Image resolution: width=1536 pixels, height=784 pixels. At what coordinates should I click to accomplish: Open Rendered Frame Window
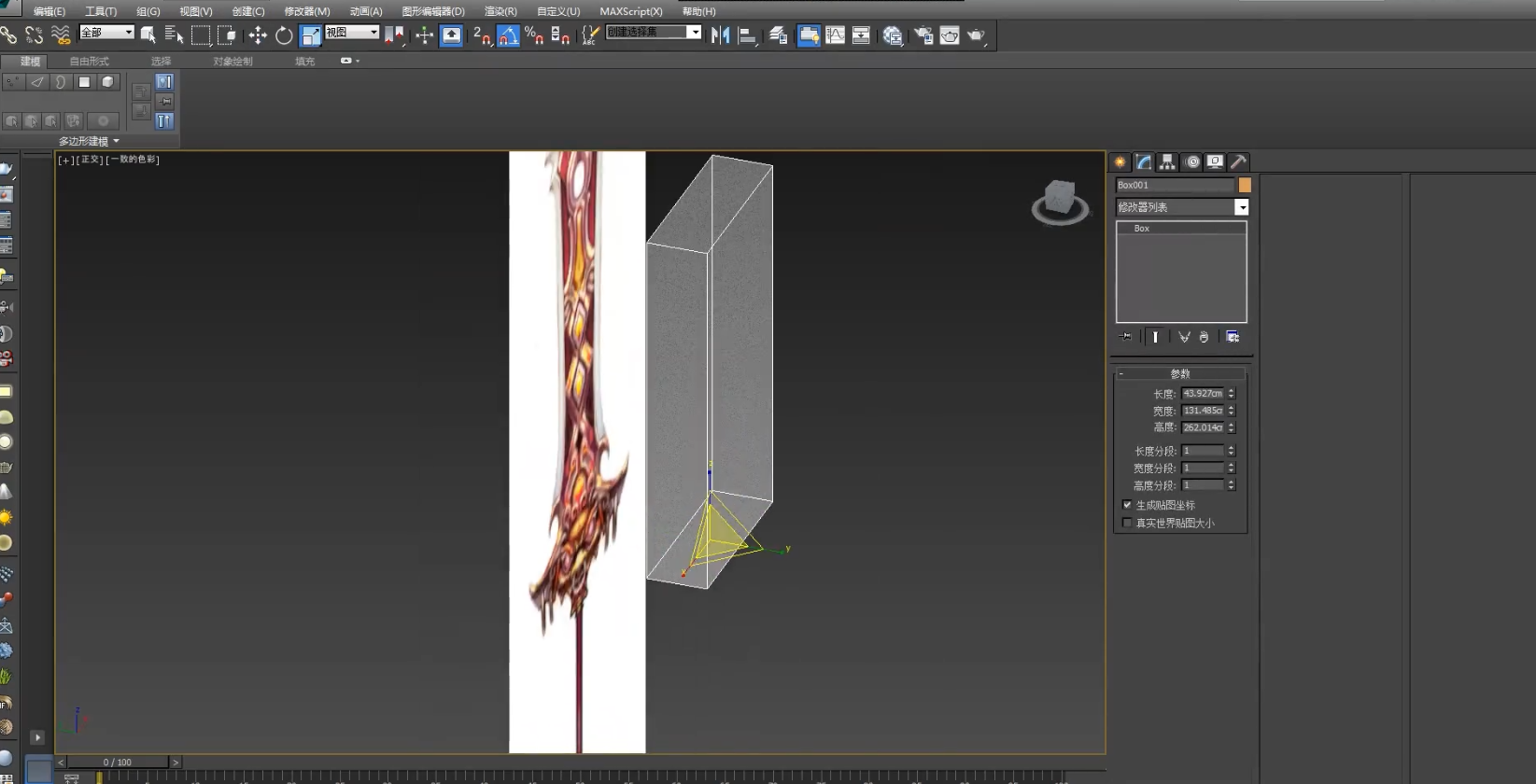[950, 35]
